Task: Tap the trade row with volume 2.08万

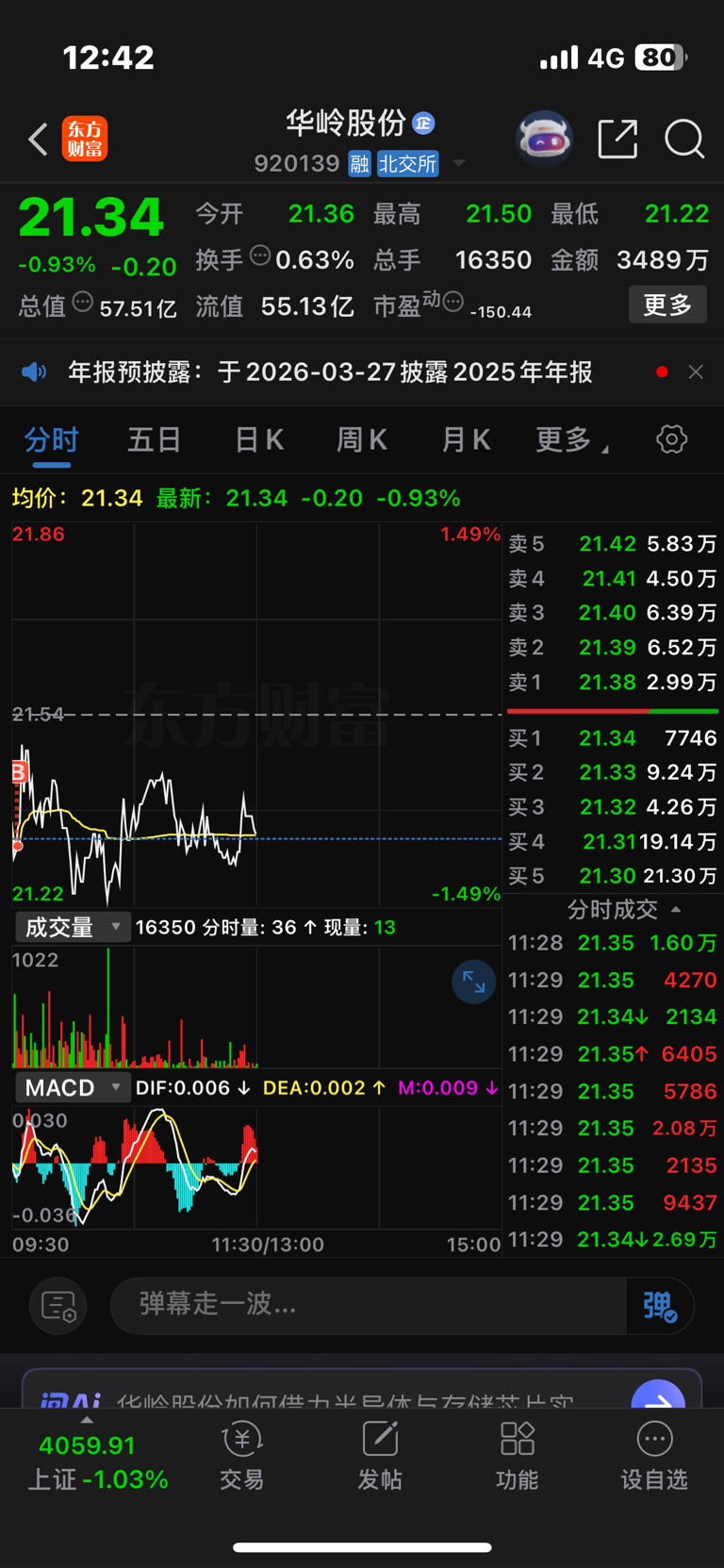Action: (613, 1129)
